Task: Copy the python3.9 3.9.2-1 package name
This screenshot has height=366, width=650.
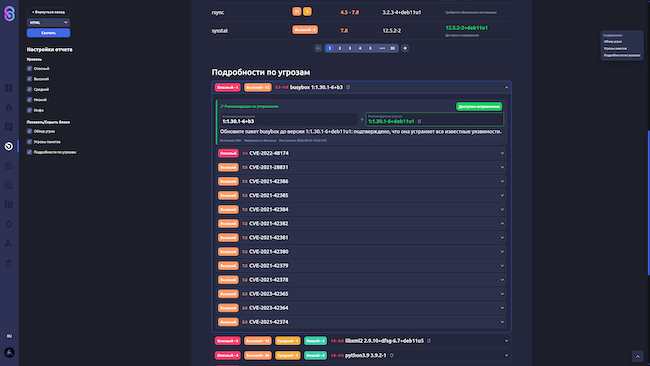Action: click(392, 355)
